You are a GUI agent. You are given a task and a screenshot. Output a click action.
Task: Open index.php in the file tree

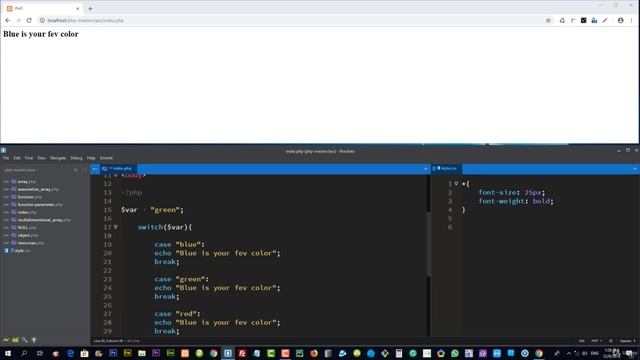(x=27, y=212)
